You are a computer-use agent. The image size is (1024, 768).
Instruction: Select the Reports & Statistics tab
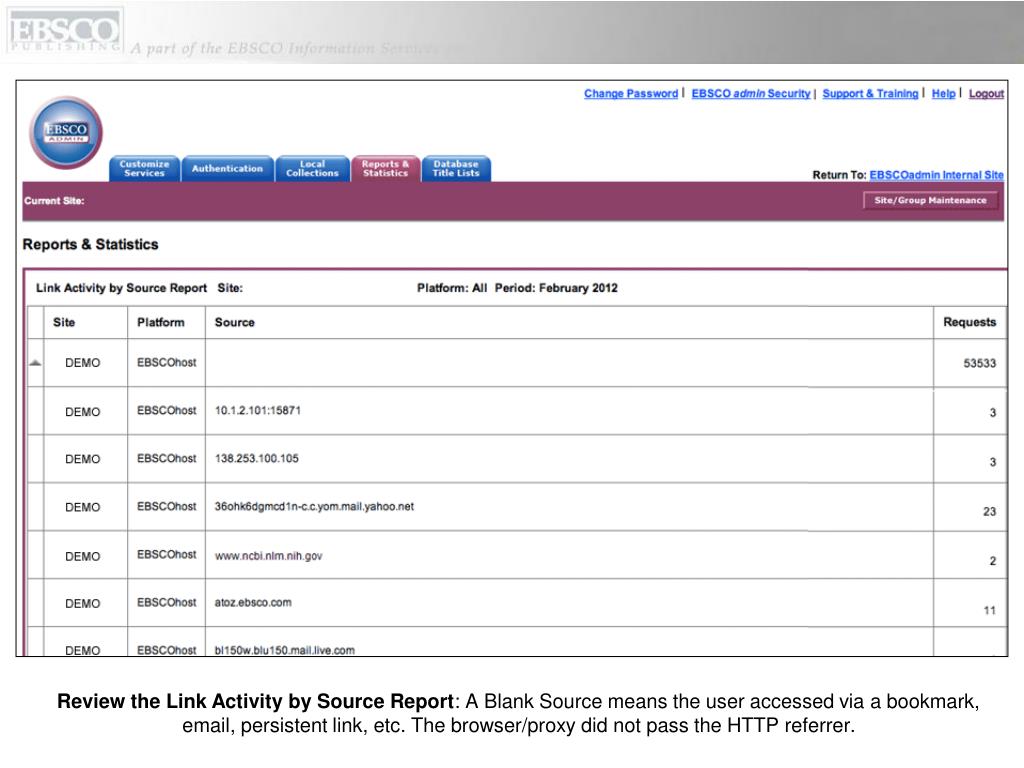(385, 168)
